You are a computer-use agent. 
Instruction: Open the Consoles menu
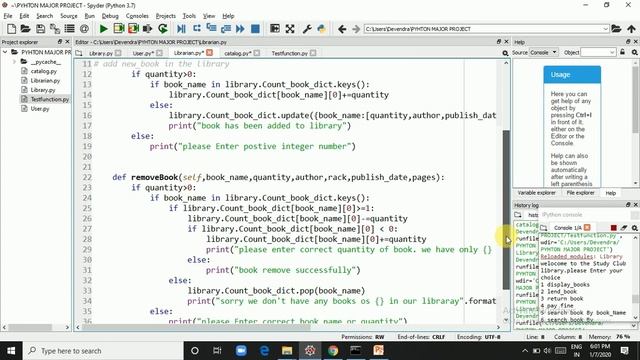click(137, 16)
